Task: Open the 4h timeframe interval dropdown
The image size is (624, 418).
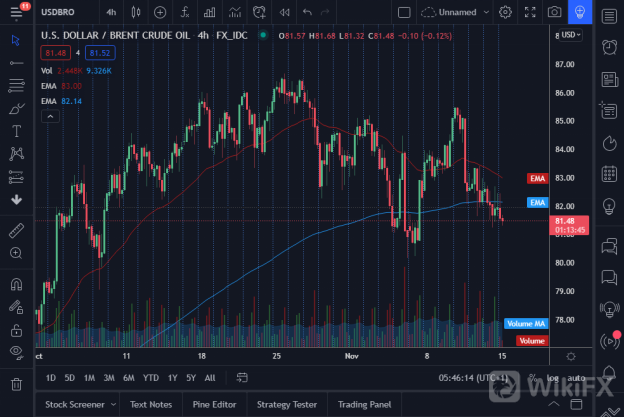Action: pyautogui.click(x=110, y=12)
